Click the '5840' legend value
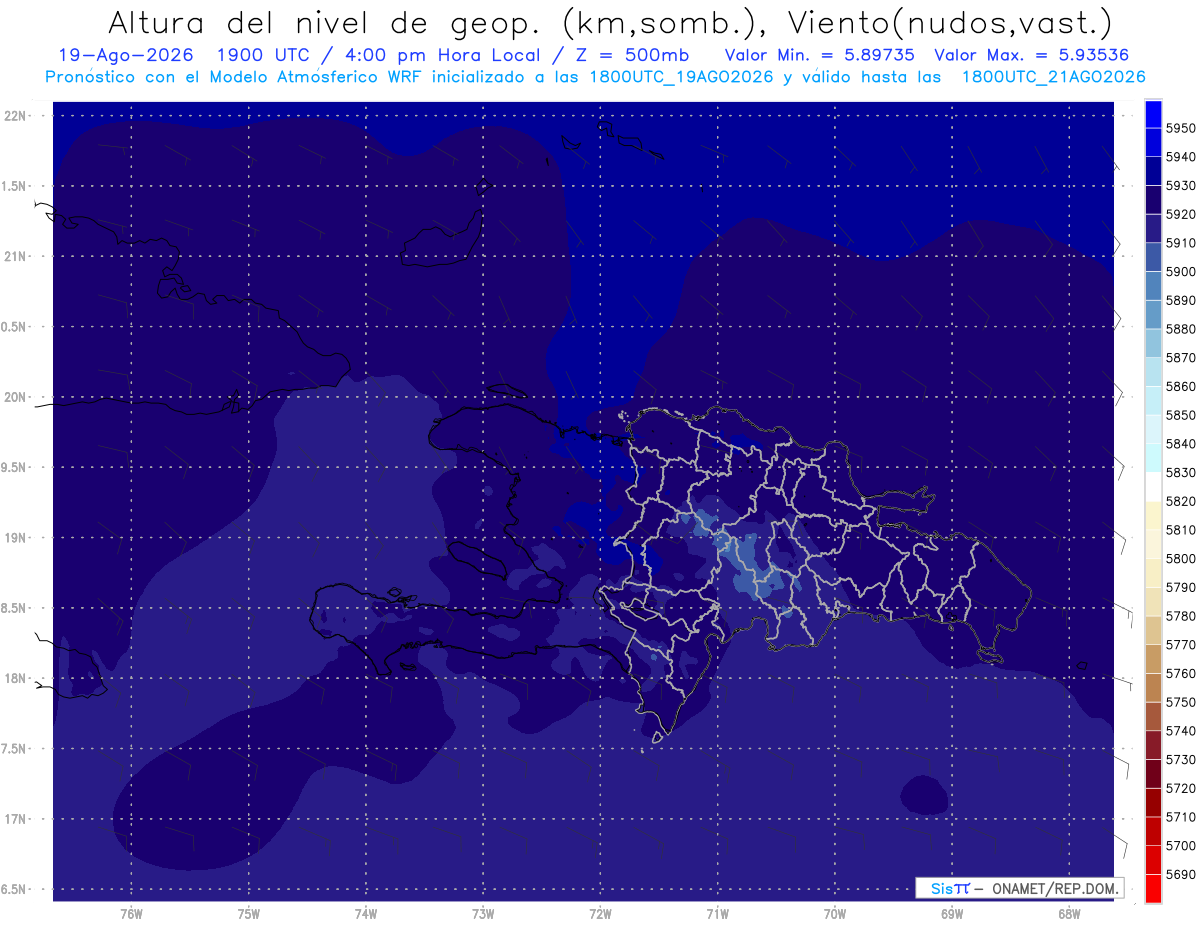The height and width of the screenshot is (927, 1200). 1181,444
